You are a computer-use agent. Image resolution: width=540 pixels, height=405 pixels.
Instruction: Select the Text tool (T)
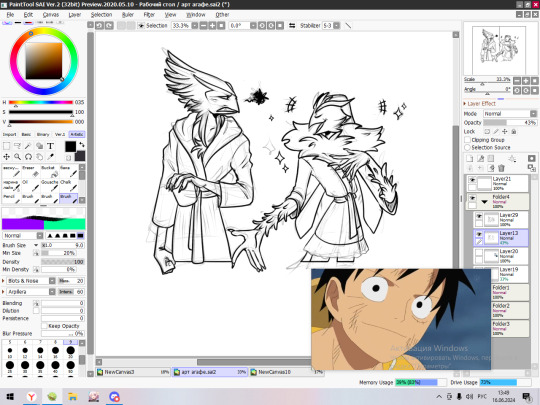pos(50,146)
